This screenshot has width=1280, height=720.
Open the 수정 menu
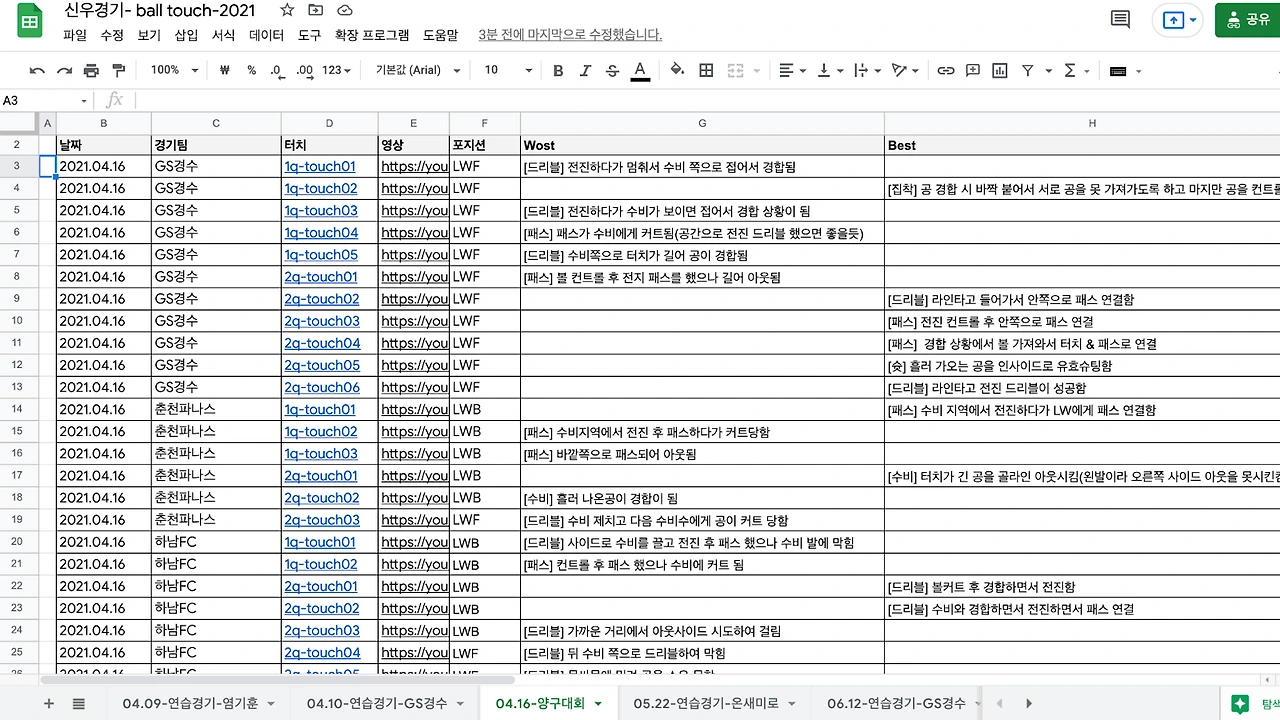tap(112, 35)
